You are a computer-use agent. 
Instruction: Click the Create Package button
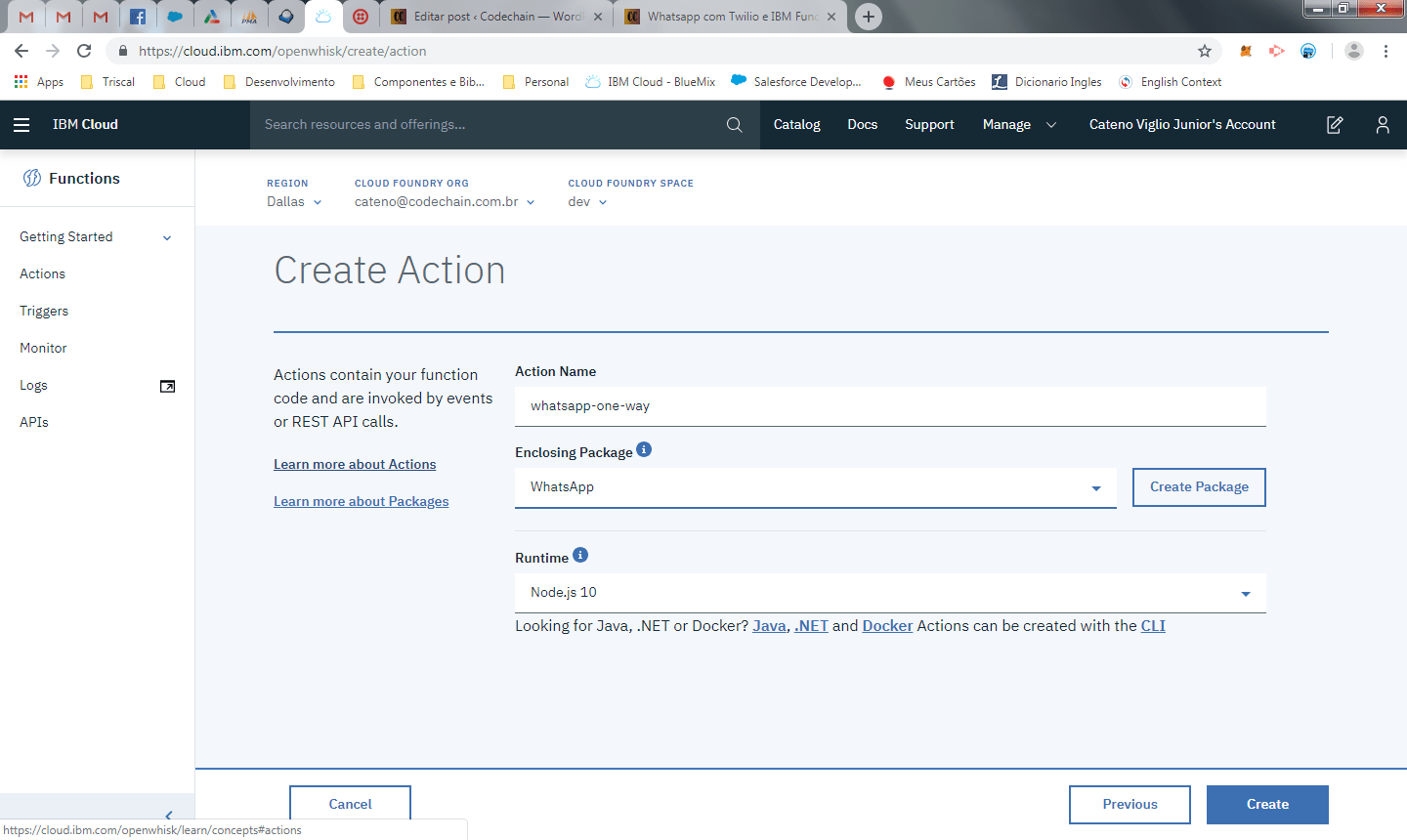pos(1199,487)
